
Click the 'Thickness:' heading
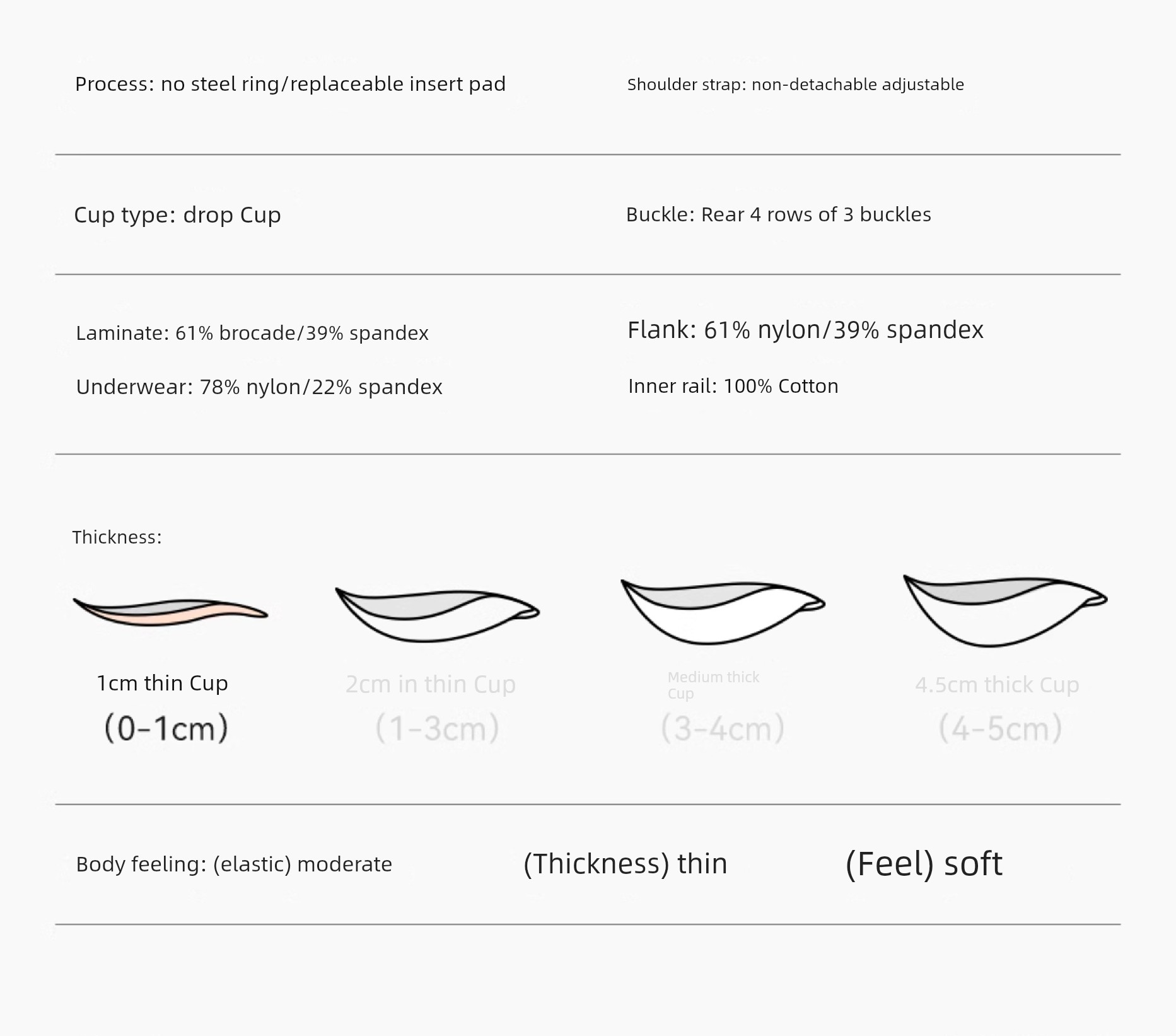117,537
